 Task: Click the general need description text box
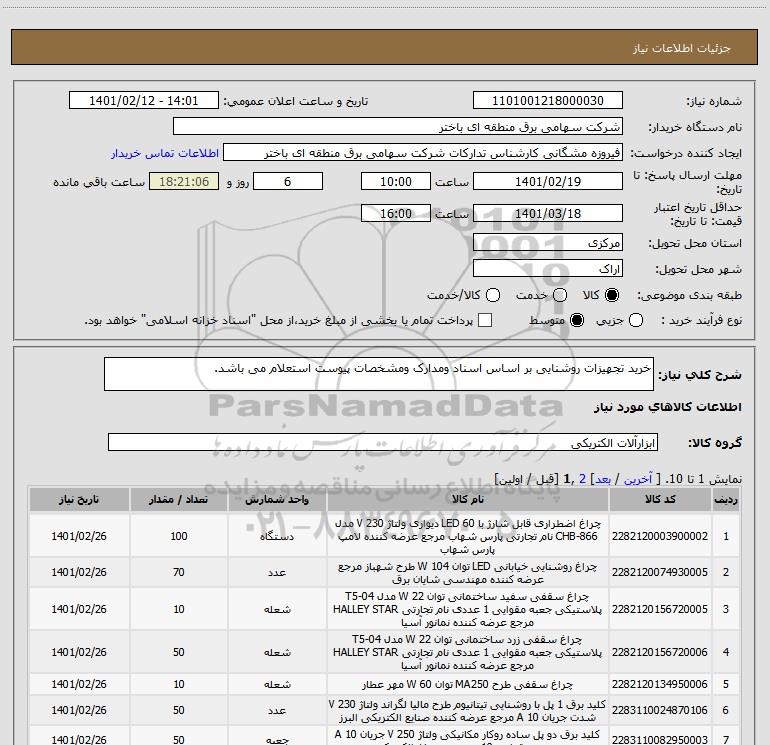(x=379, y=374)
